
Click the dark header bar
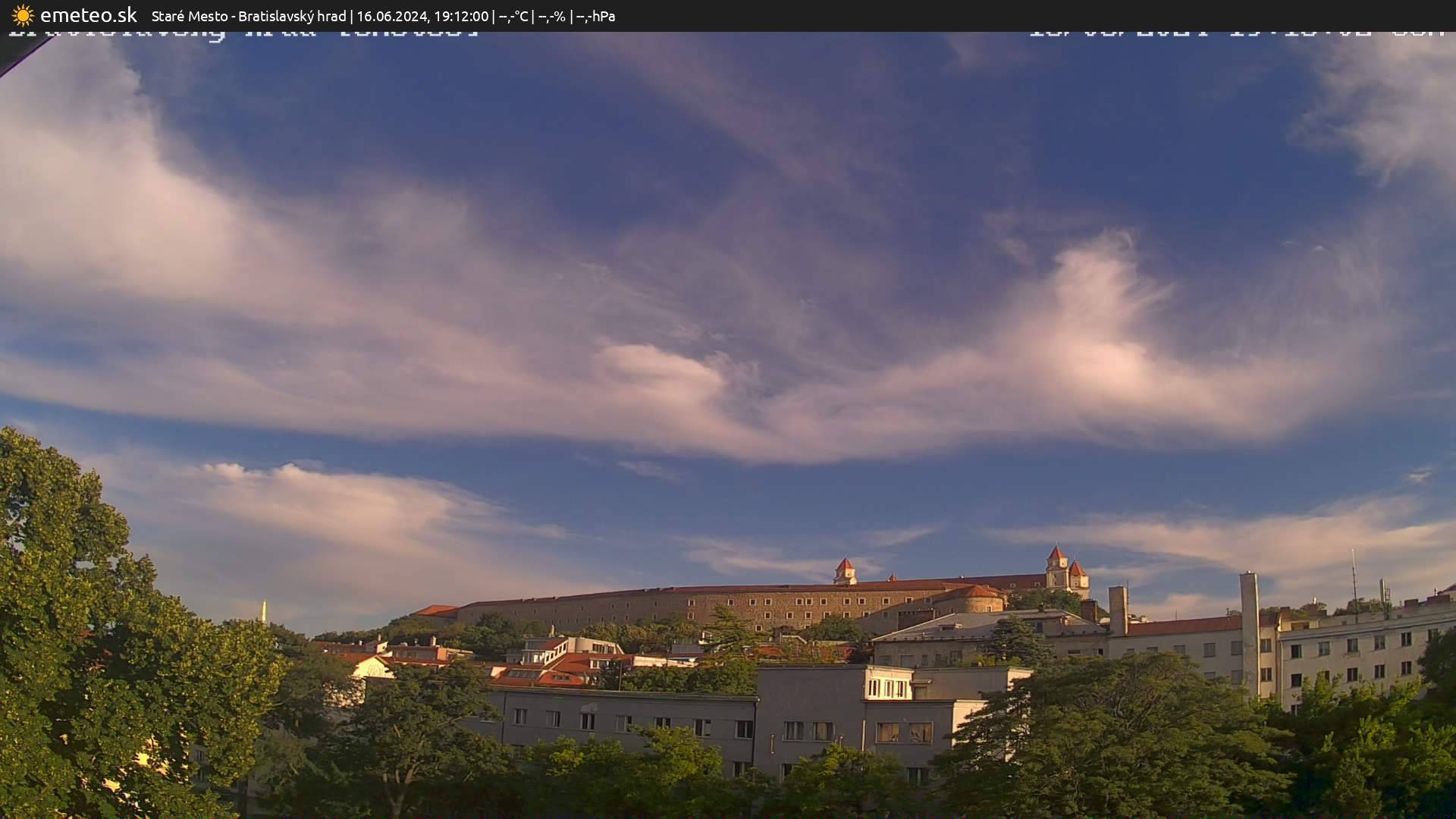pyautogui.click(x=910, y=14)
